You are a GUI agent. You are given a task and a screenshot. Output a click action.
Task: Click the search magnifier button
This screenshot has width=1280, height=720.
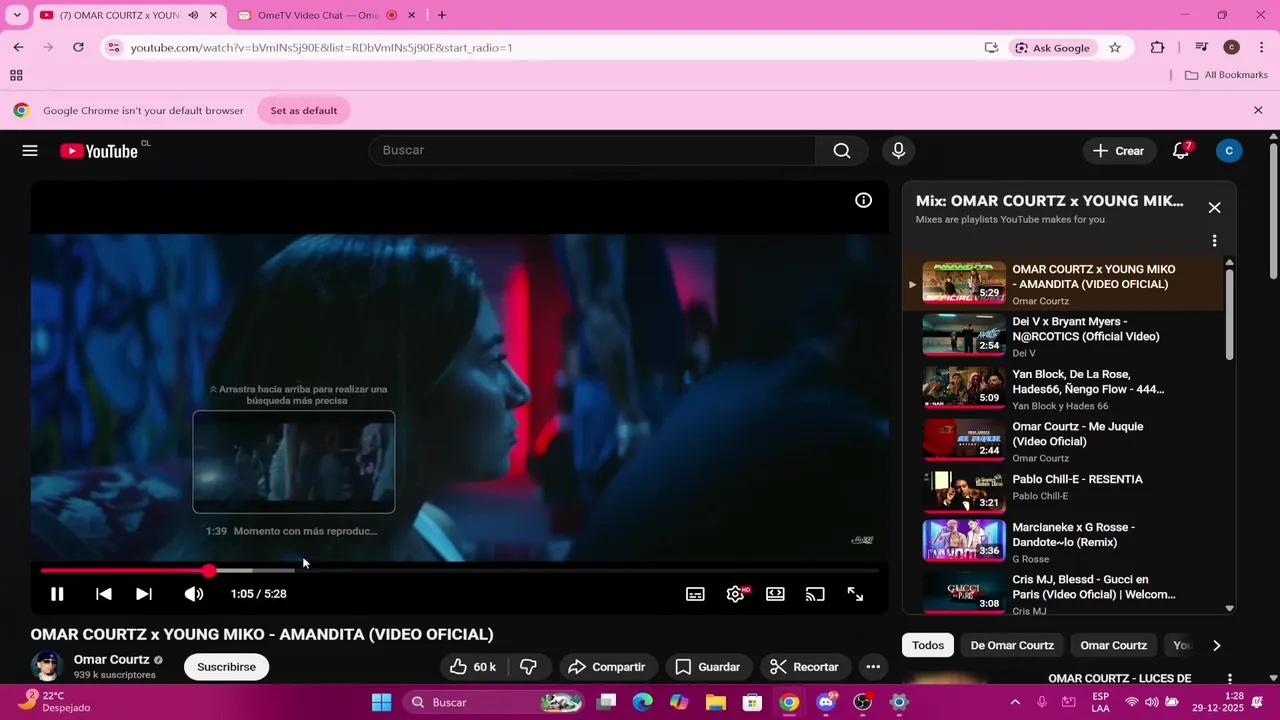[x=842, y=151]
